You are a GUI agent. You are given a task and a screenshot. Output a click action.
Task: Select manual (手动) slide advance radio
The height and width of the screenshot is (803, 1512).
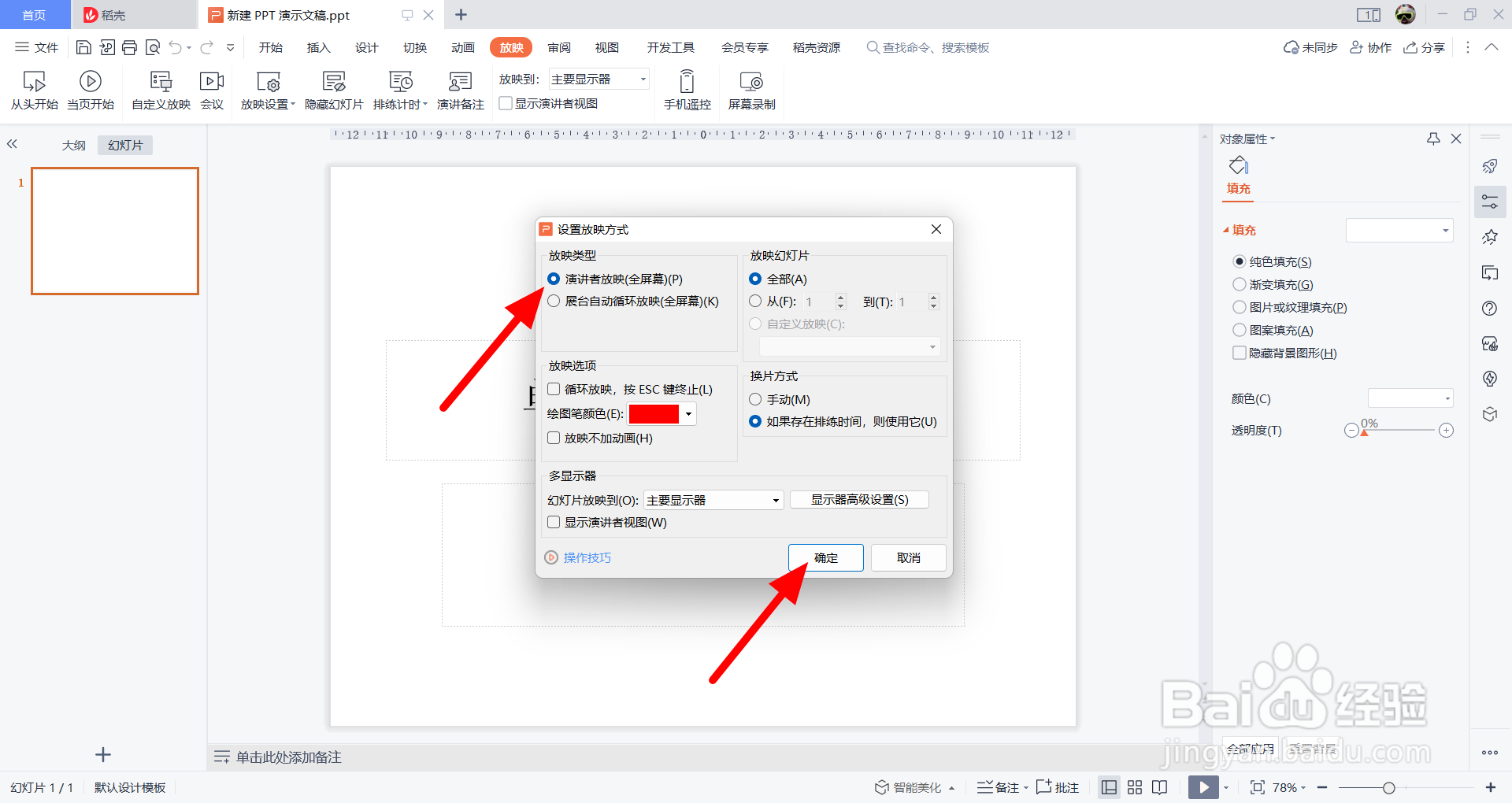pos(755,399)
